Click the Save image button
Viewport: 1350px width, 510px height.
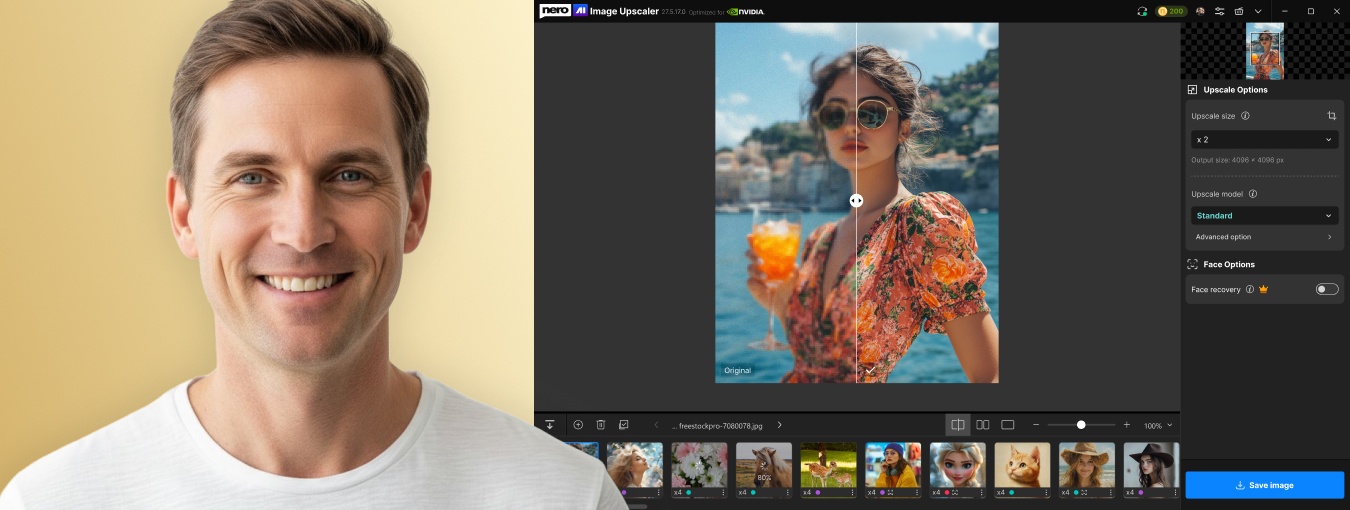coord(1264,485)
